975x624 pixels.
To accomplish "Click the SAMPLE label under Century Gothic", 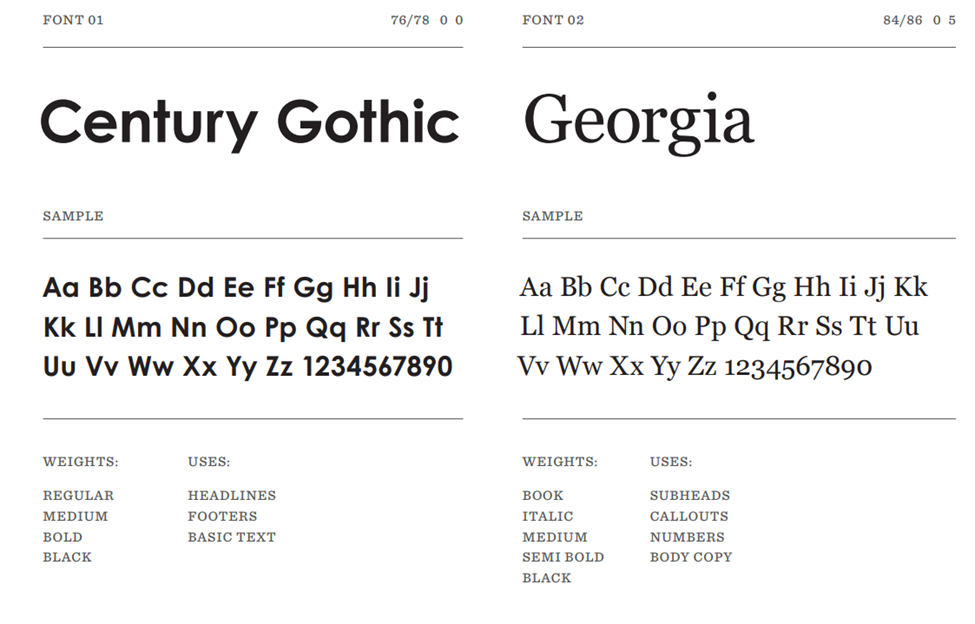I will (x=73, y=216).
